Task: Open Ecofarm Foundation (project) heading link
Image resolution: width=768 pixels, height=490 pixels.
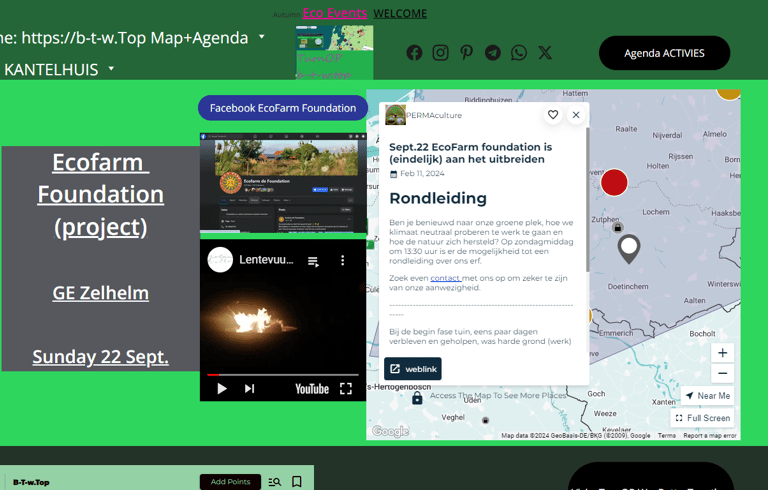Action: click(x=100, y=195)
